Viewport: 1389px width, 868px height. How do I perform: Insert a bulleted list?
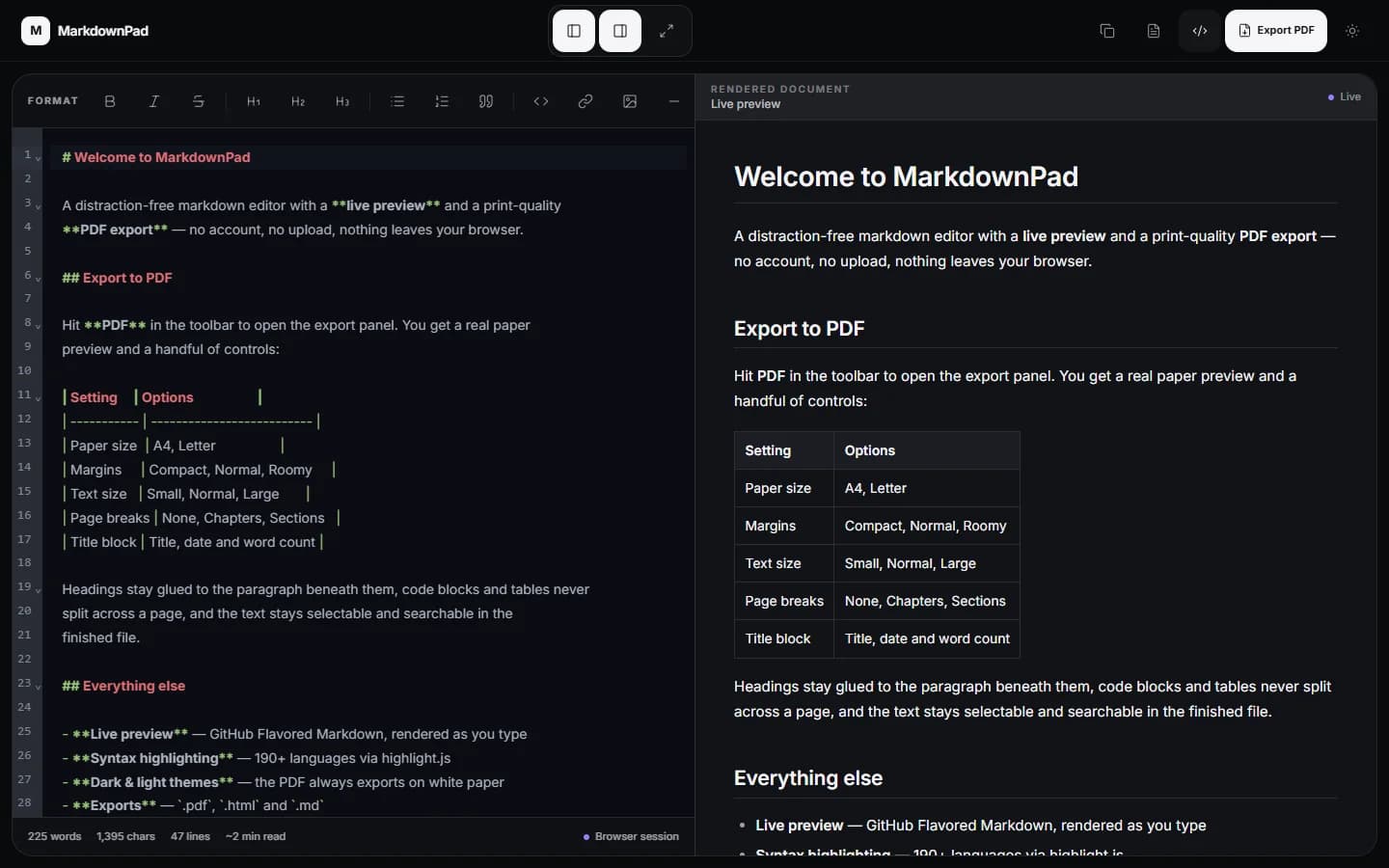tap(397, 101)
